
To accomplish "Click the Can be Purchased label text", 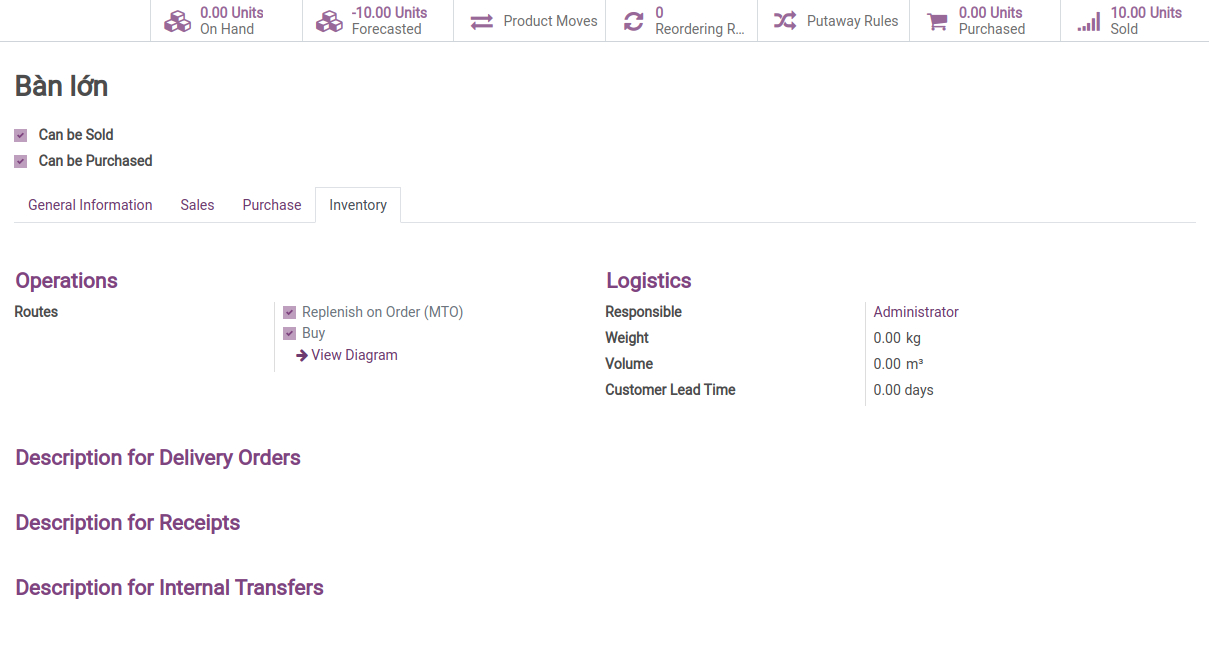I will [95, 161].
